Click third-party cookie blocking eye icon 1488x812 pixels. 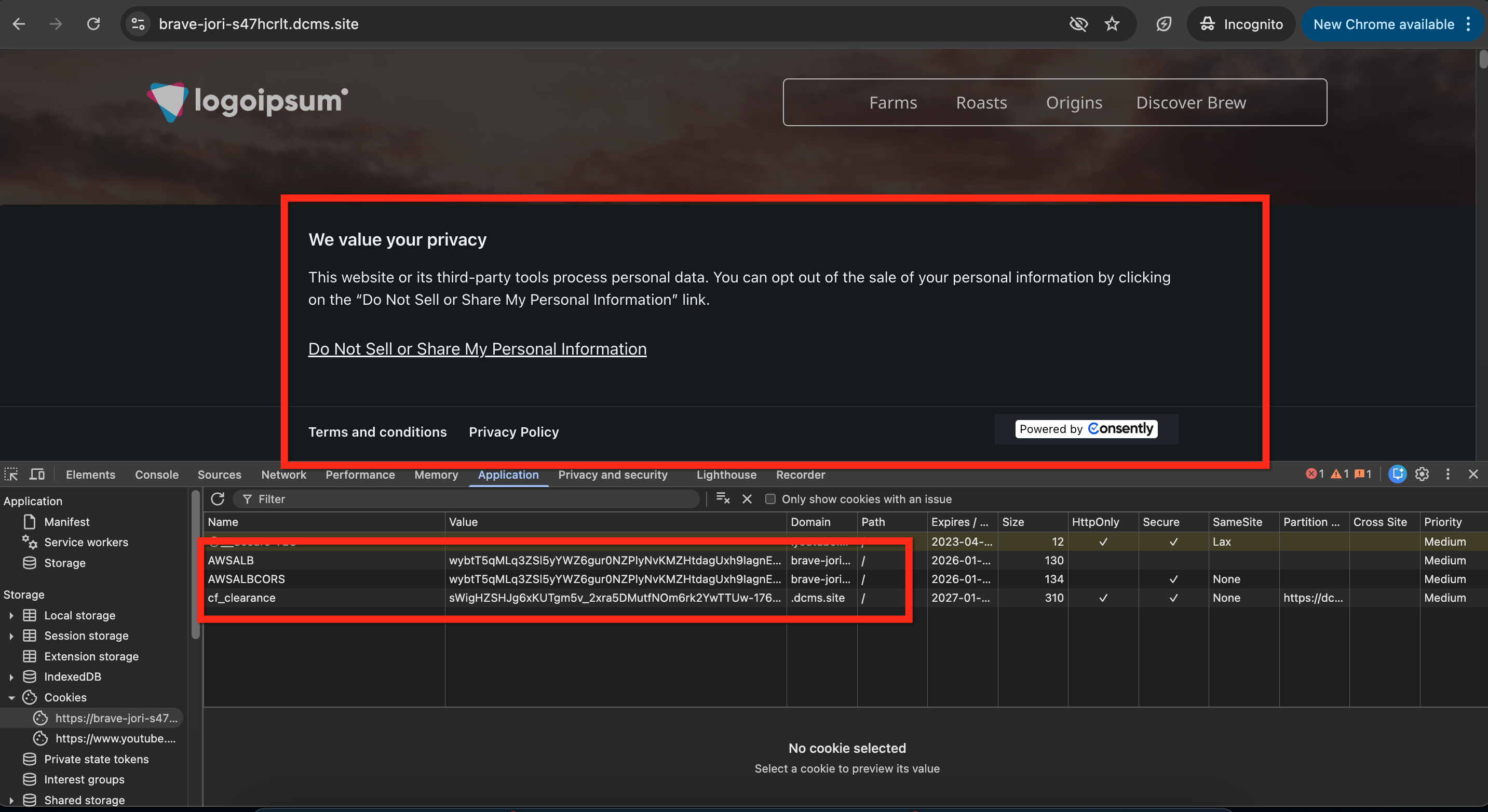pos(1078,24)
